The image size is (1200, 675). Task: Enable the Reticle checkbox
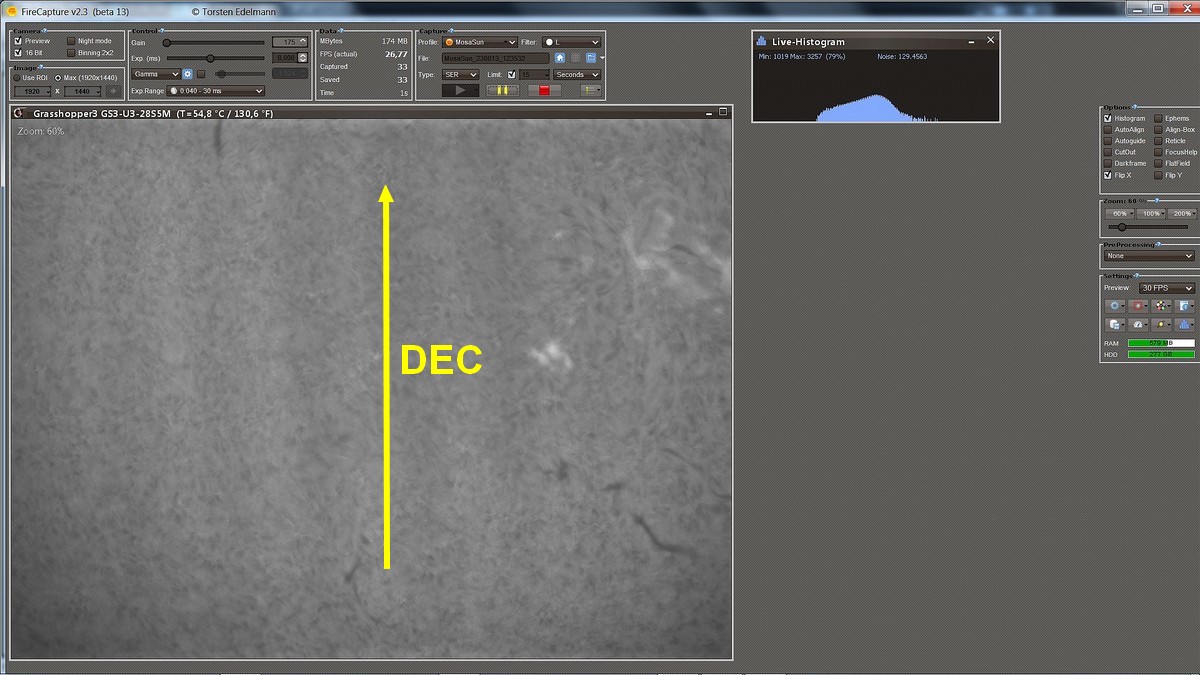click(1158, 141)
